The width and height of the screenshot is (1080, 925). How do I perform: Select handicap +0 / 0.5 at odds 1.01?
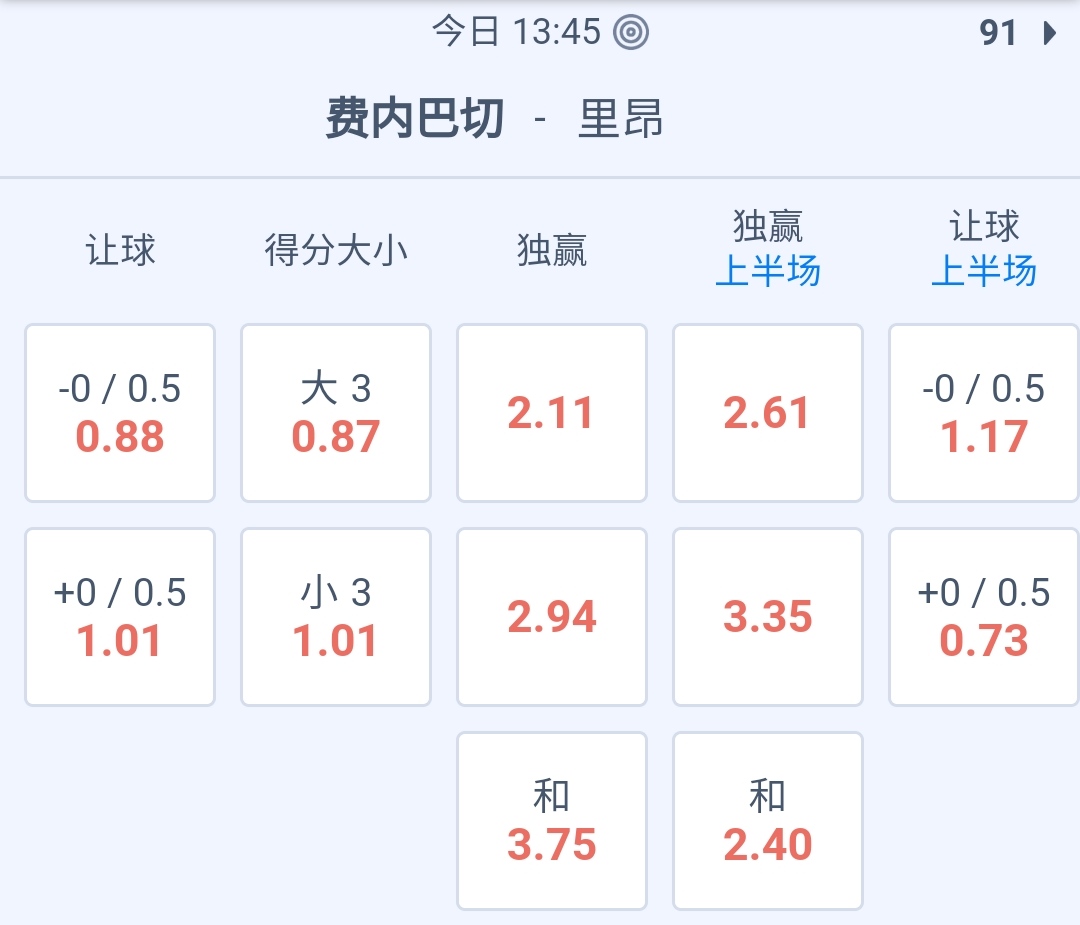(120, 617)
